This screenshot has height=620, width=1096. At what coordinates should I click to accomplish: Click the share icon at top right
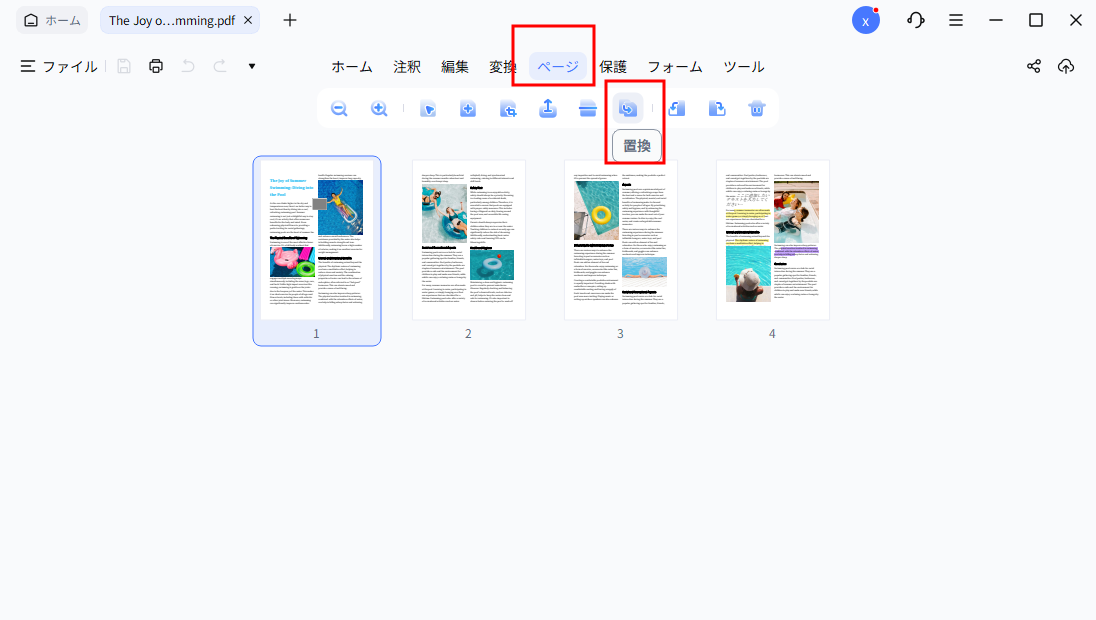click(1033, 66)
